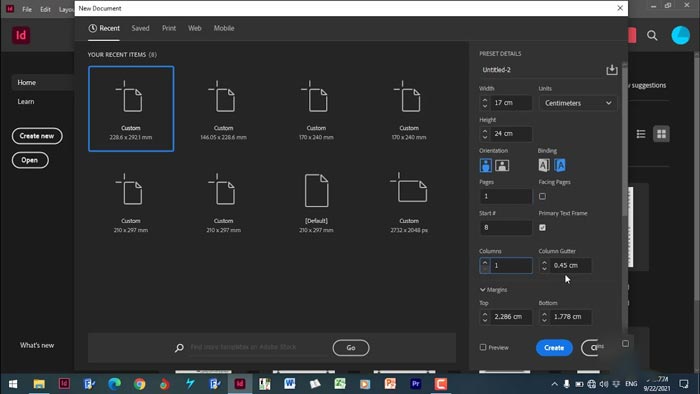
Task: Open File Explorer from the taskbar
Action: 39,384
